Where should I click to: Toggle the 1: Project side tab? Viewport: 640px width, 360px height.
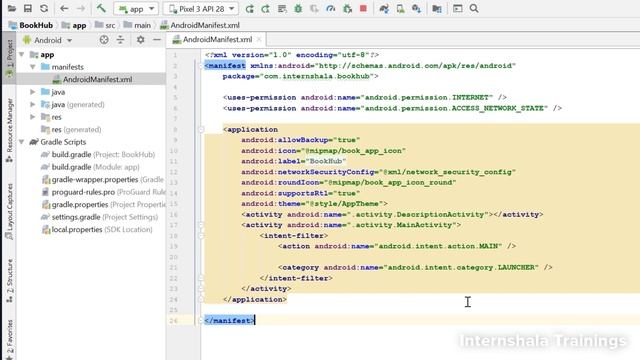(x=9, y=58)
